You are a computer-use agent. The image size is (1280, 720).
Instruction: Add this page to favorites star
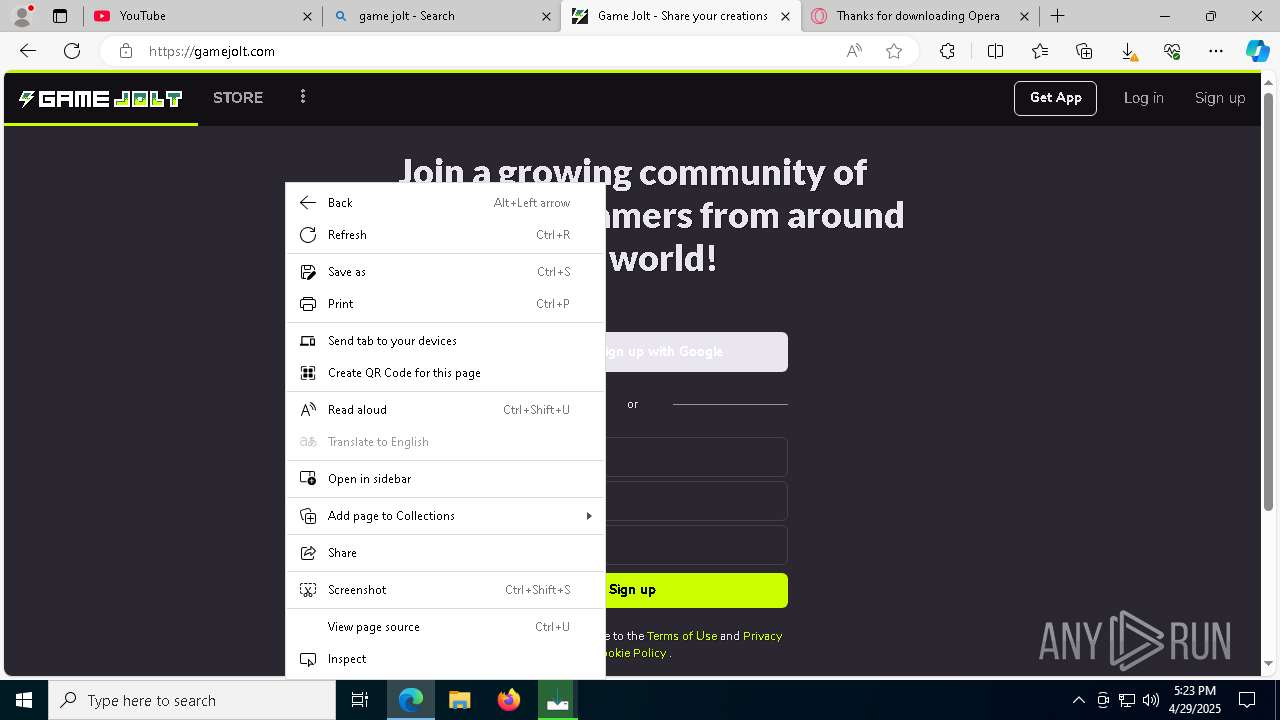[x=894, y=51]
